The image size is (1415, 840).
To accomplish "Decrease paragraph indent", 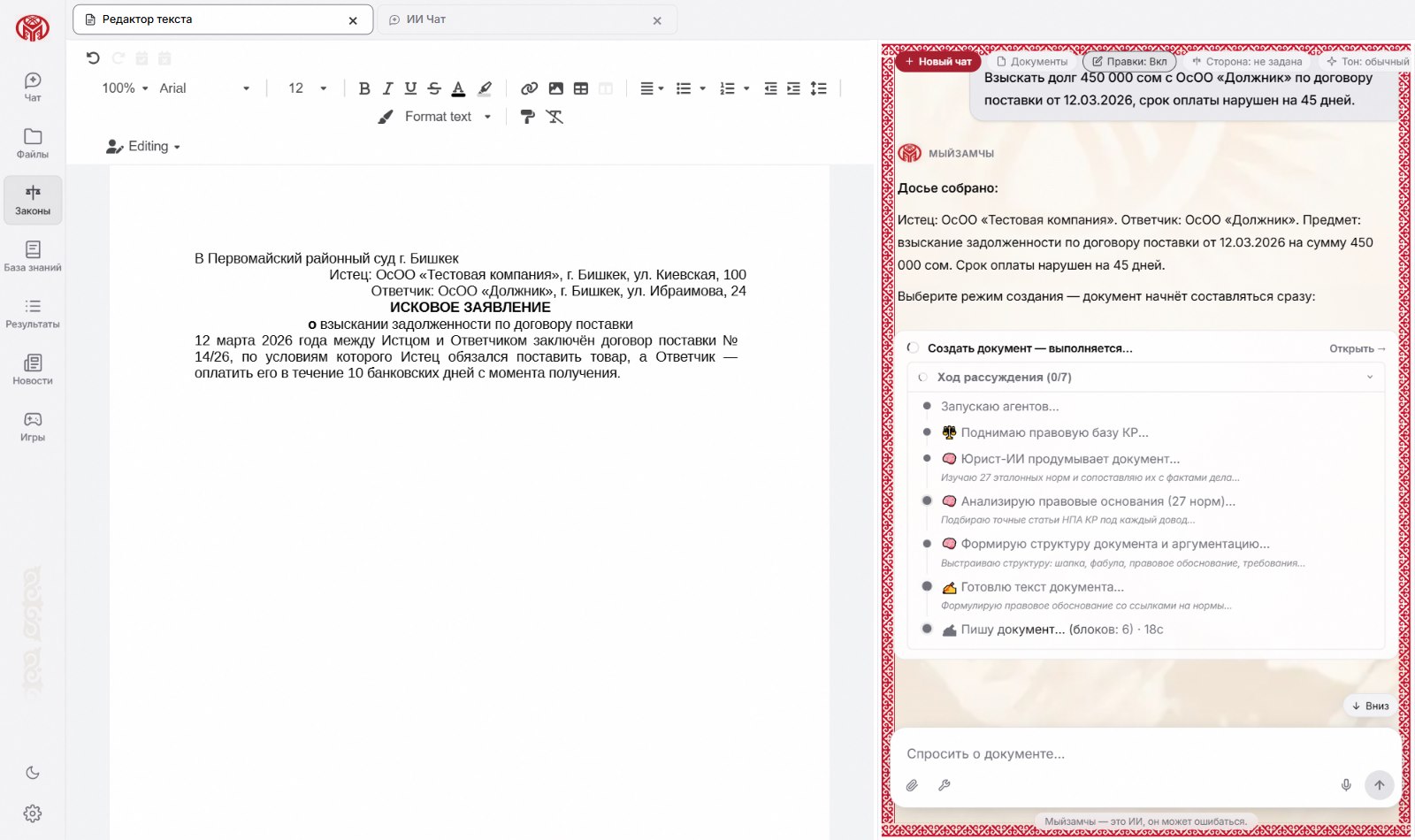I will (770, 88).
